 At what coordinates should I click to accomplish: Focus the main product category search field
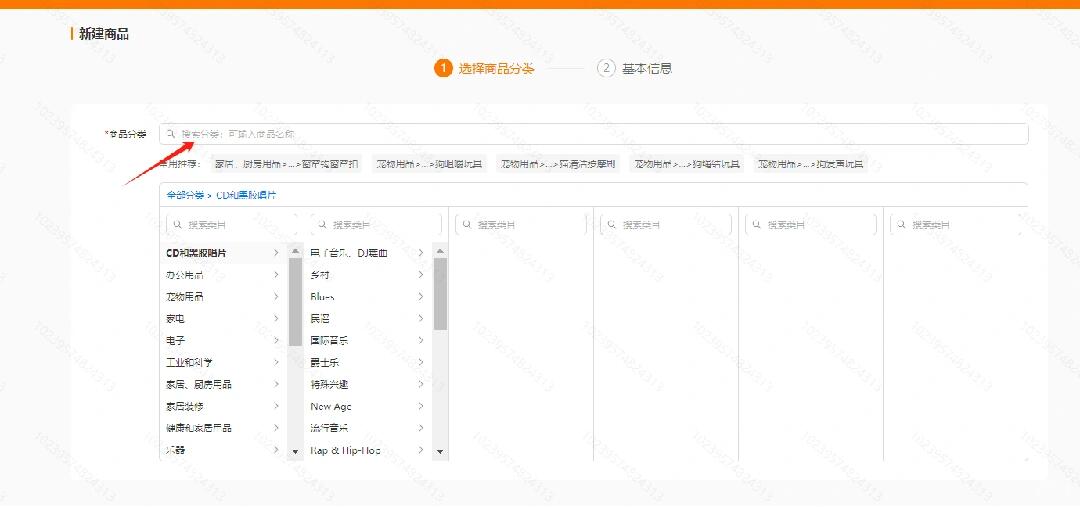tap(593, 134)
